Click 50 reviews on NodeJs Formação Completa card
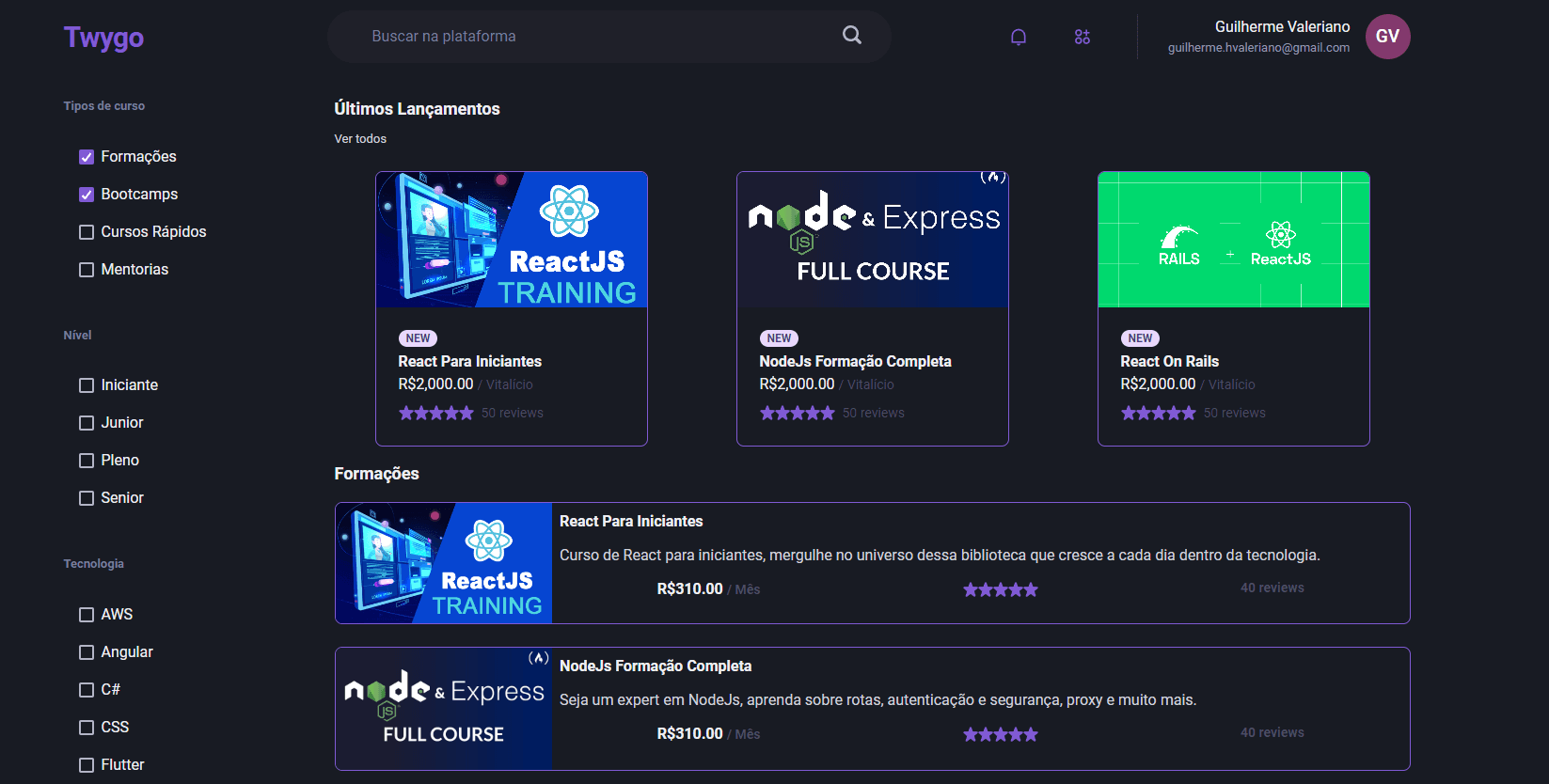This screenshot has height=784, width=1549. [x=874, y=413]
